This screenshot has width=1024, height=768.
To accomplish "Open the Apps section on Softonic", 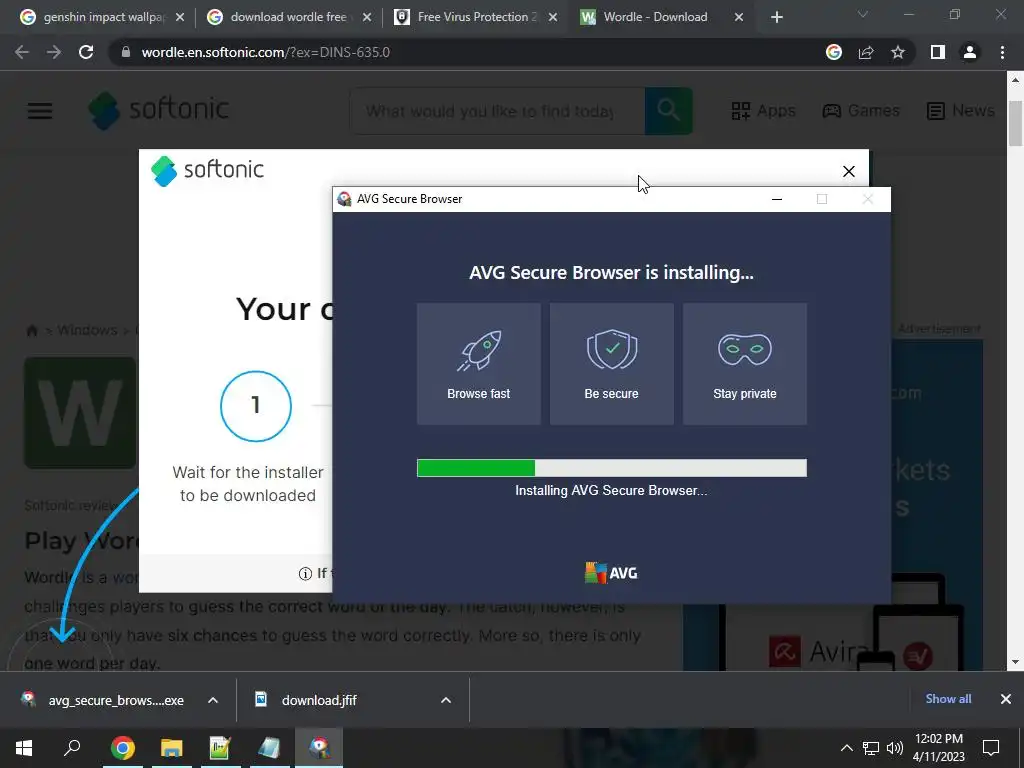I will [x=763, y=110].
